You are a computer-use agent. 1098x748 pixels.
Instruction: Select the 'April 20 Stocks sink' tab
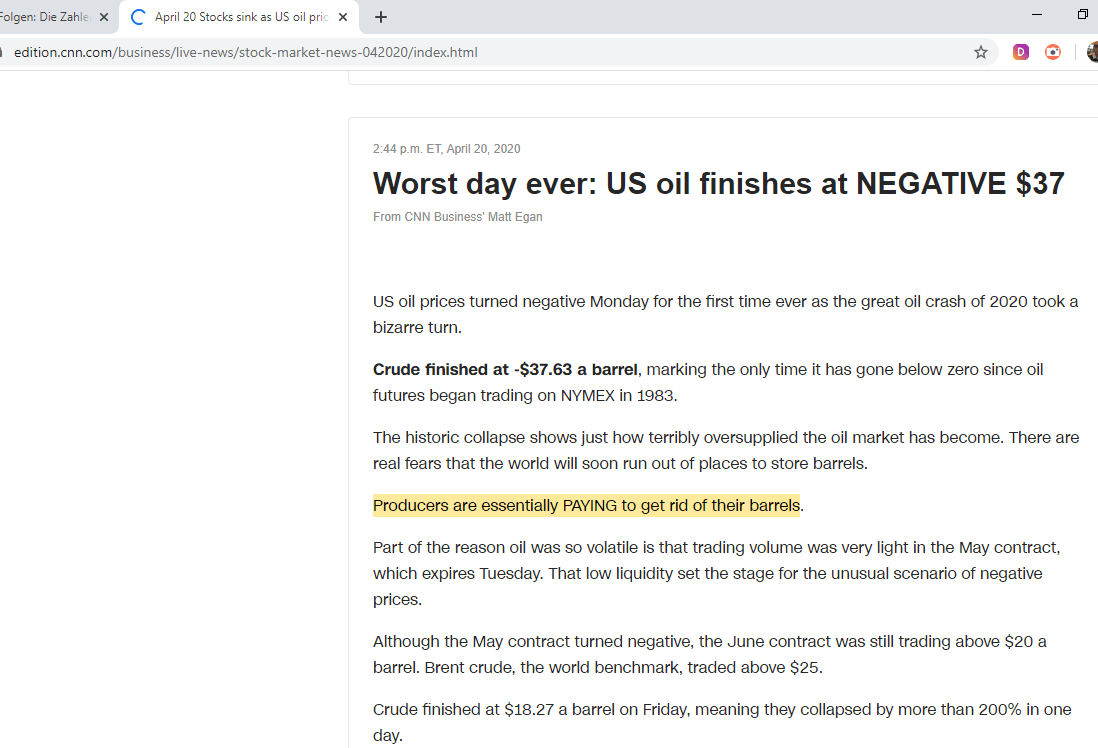(240, 17)
